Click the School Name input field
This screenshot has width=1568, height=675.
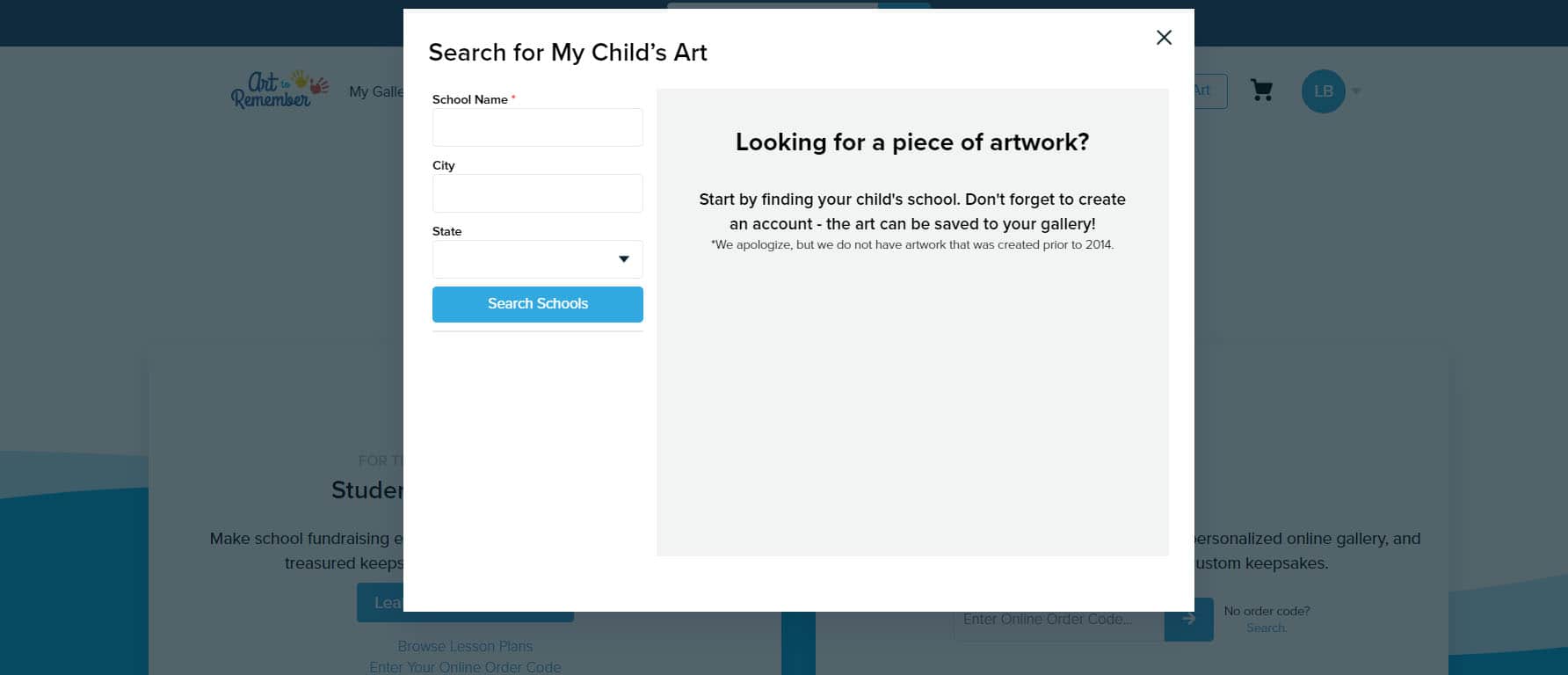(537, 127)
